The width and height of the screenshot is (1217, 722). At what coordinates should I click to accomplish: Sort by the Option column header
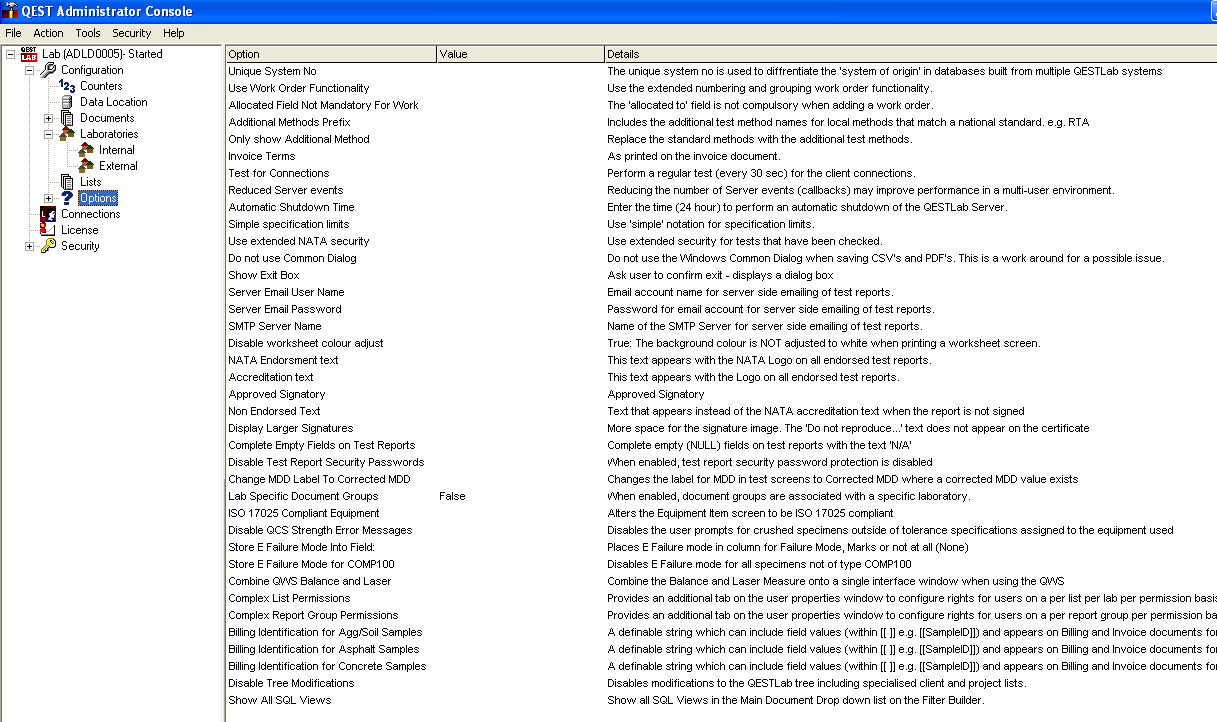[330, 54]
